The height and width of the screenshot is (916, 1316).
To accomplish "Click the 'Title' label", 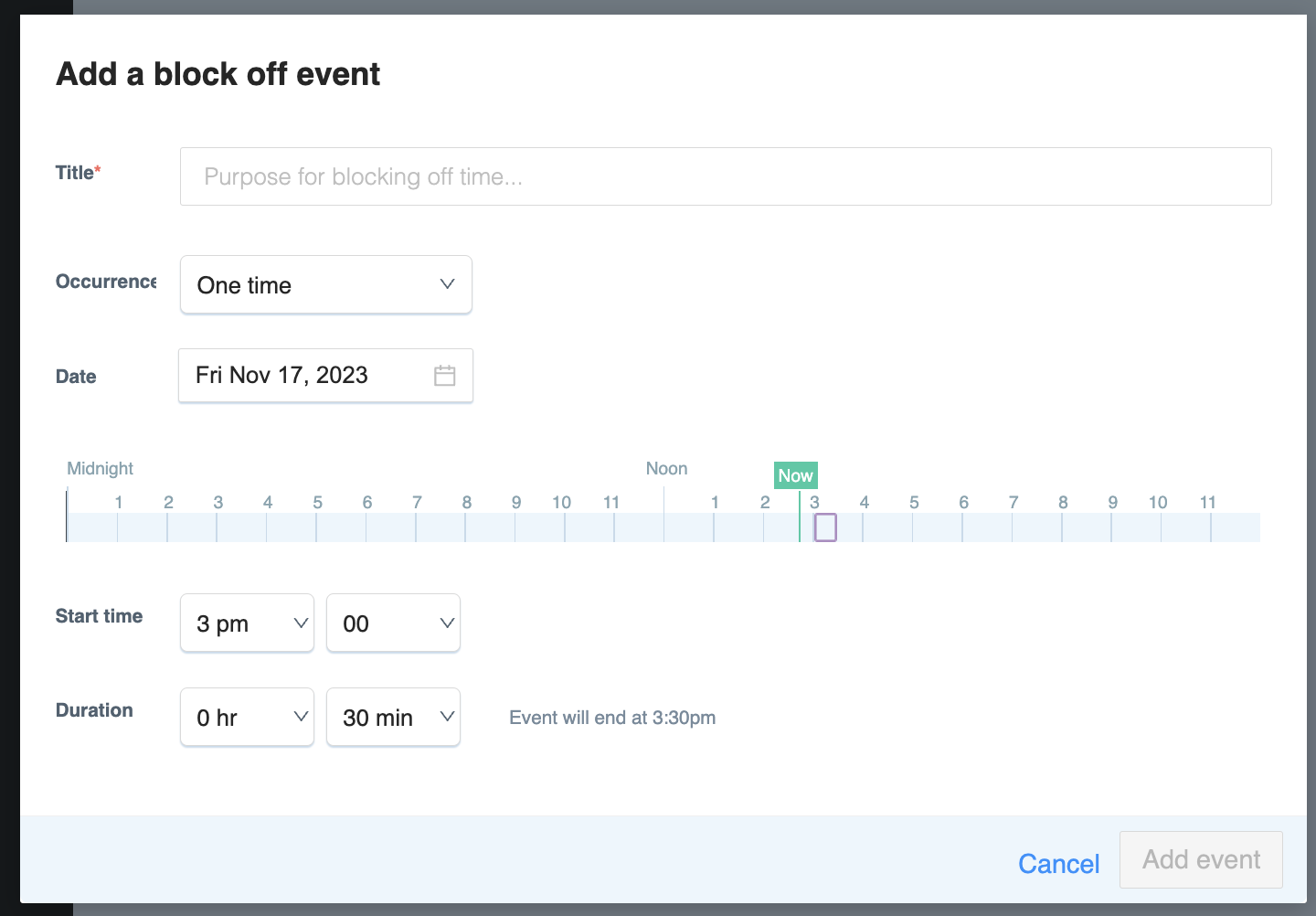I will [x=78, y=173].
